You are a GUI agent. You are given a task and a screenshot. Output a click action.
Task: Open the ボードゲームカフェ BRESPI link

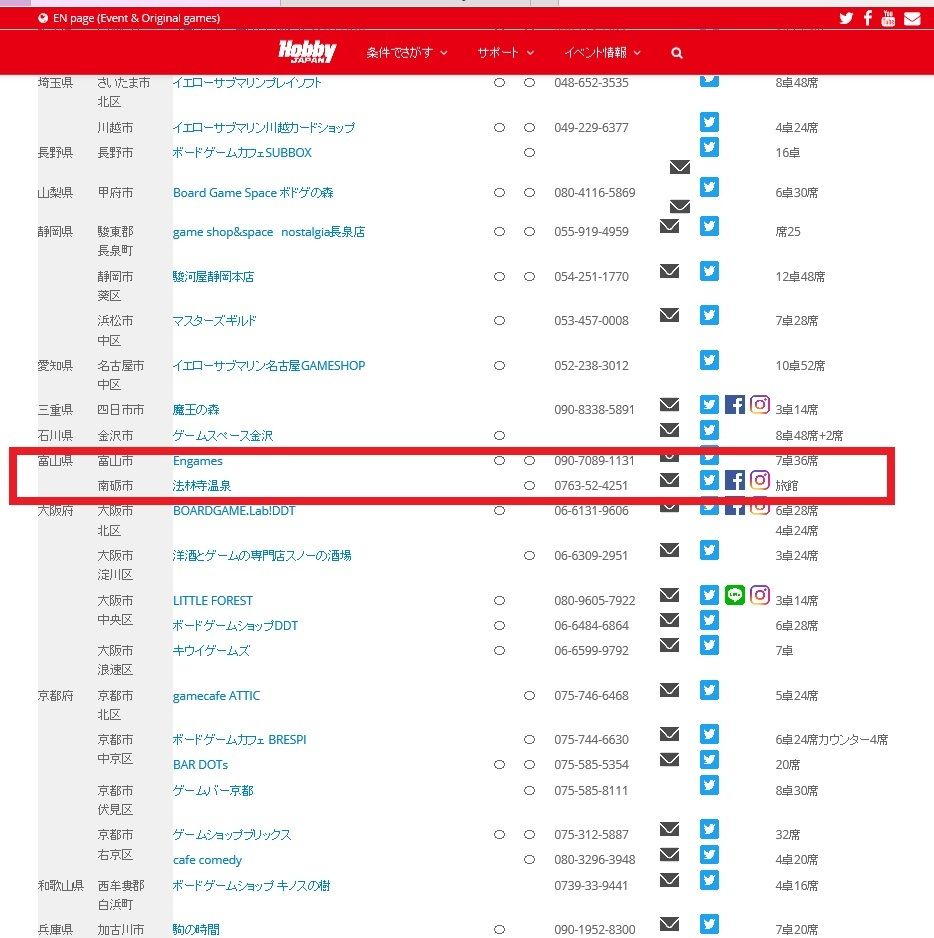[x=239, y=740]
